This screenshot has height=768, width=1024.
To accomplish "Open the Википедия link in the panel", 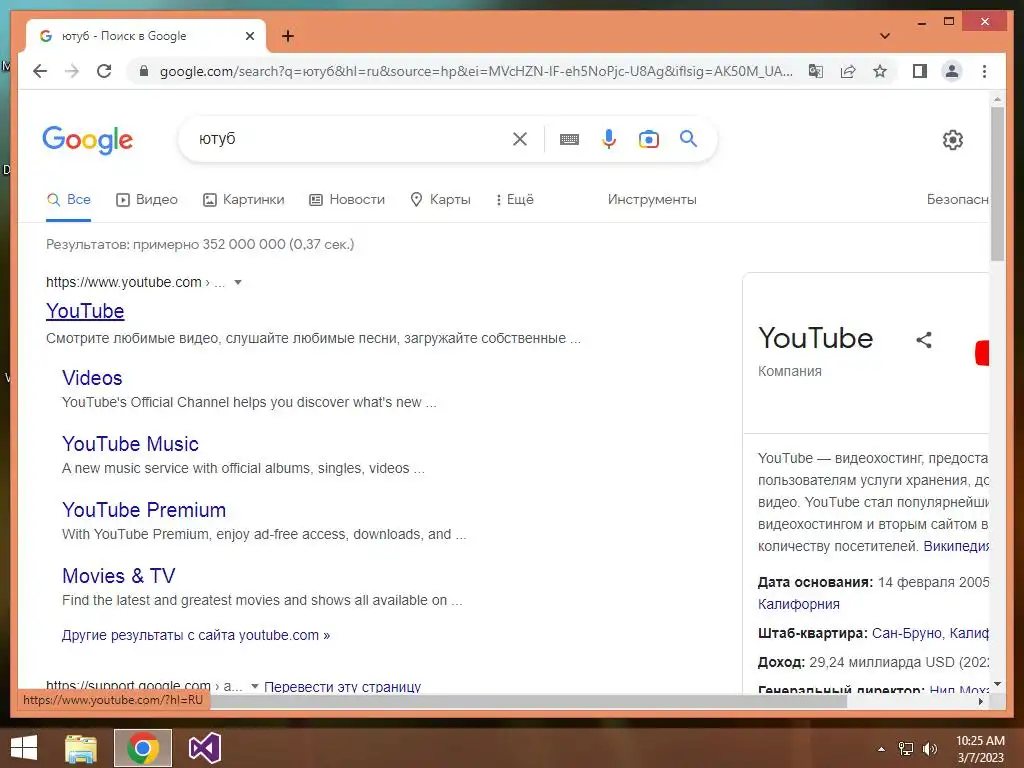I will 956,546.
